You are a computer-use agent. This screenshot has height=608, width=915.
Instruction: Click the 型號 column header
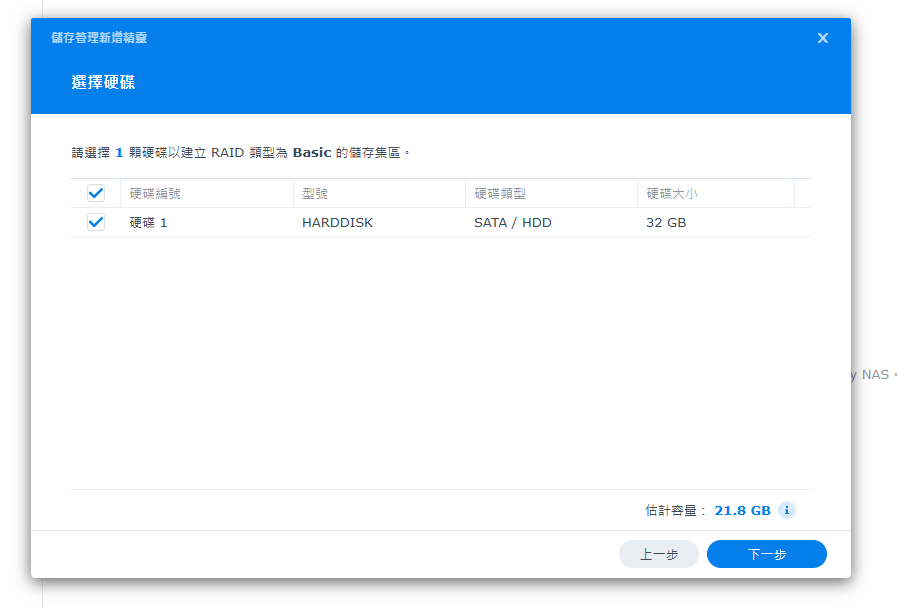pos(315,193)
